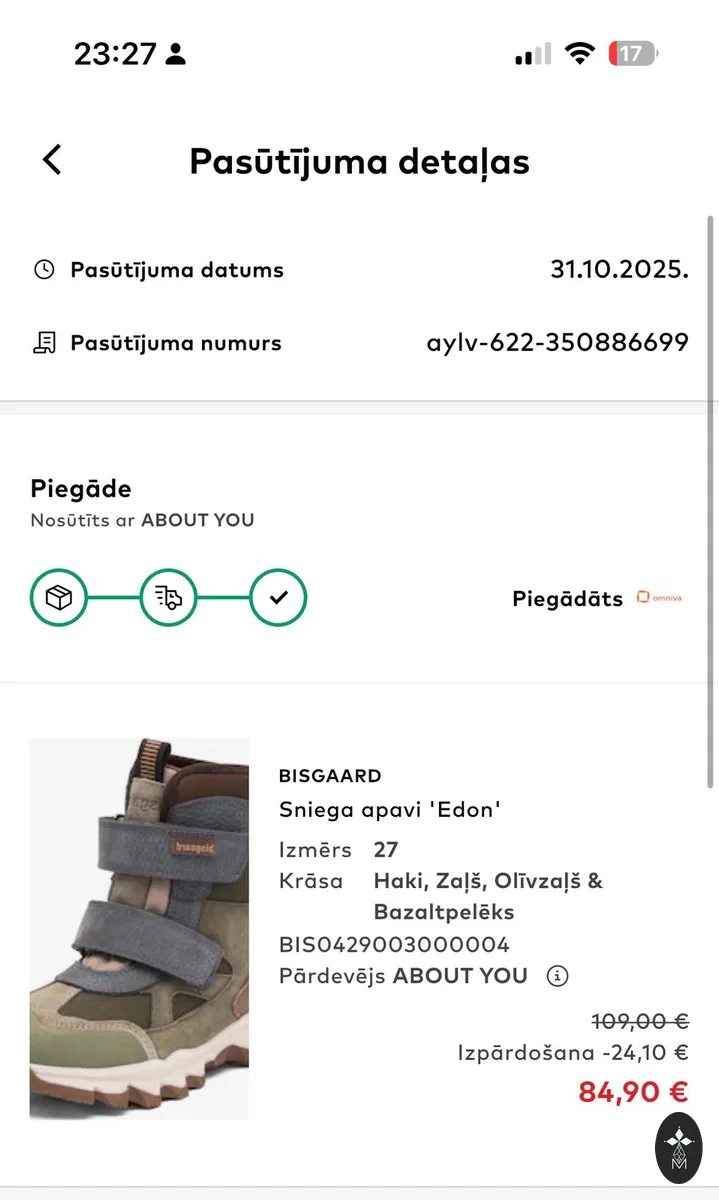Tap the clock icon beside Pasūtījuma datums
719x1200 pixels.
pyautogui.click(x=44, y=270)
